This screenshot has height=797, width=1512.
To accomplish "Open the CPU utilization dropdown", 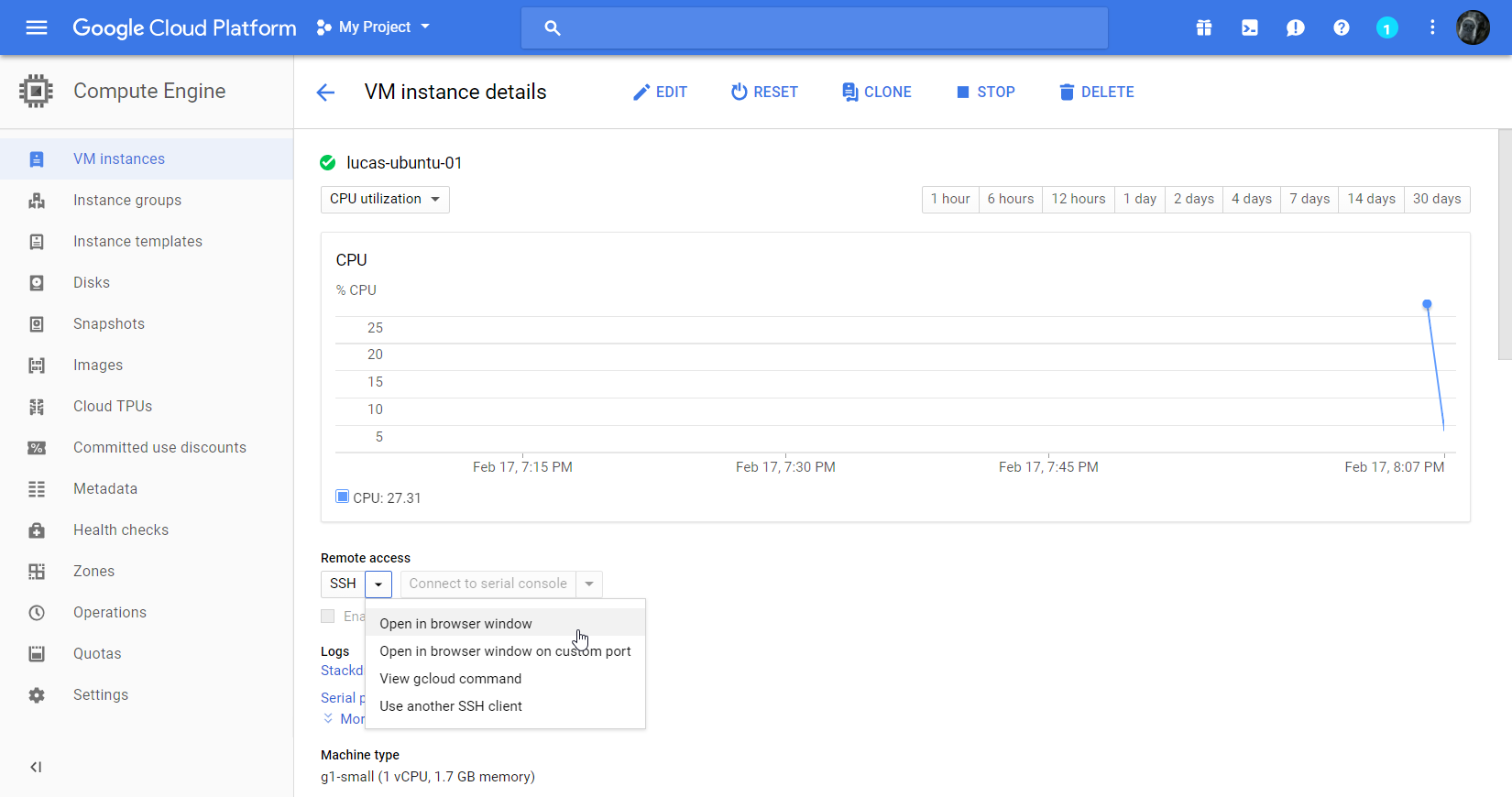I will point(385,199).
